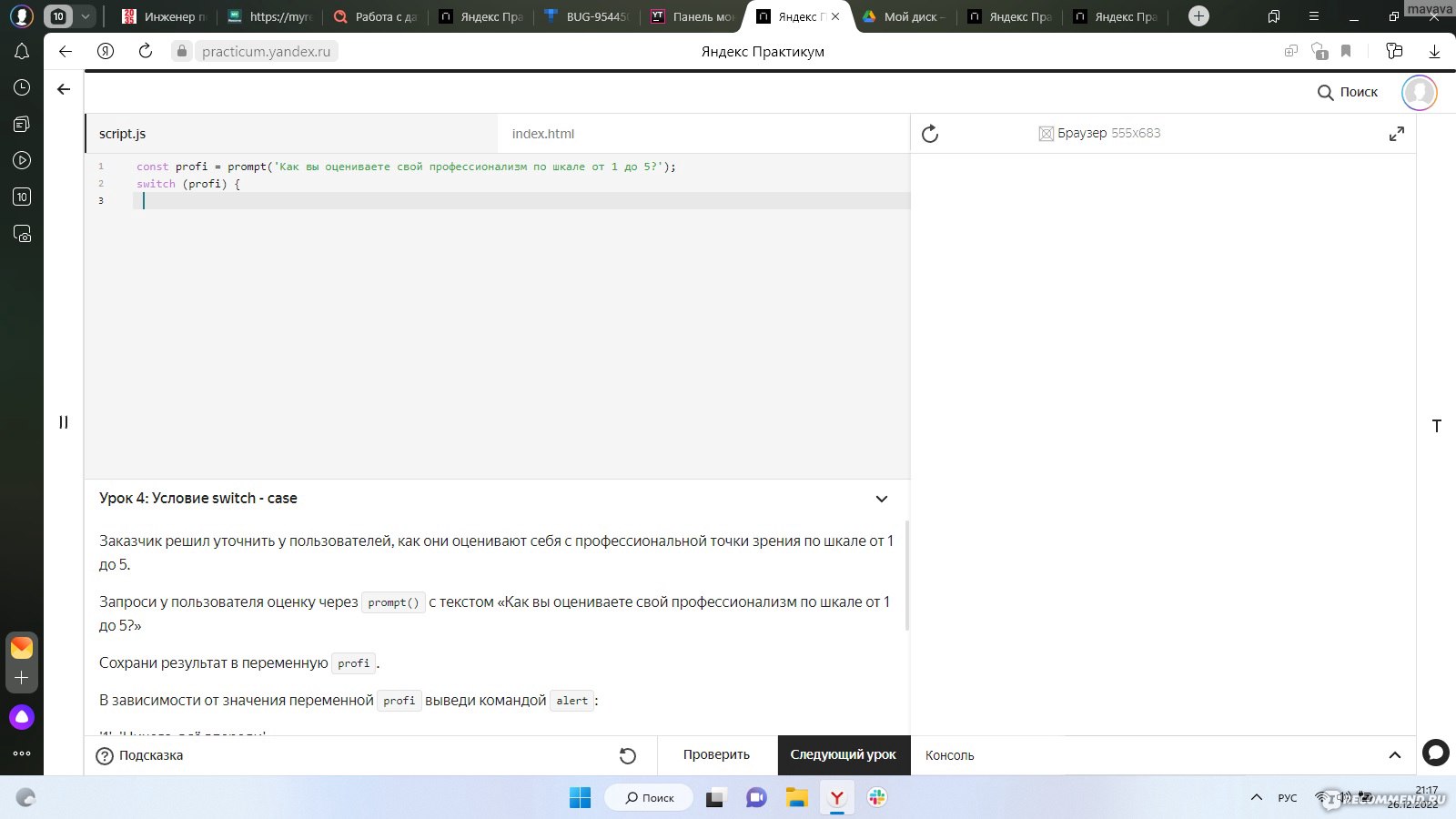Collapse the lesson 4 description chevron

tap(881, 499)
